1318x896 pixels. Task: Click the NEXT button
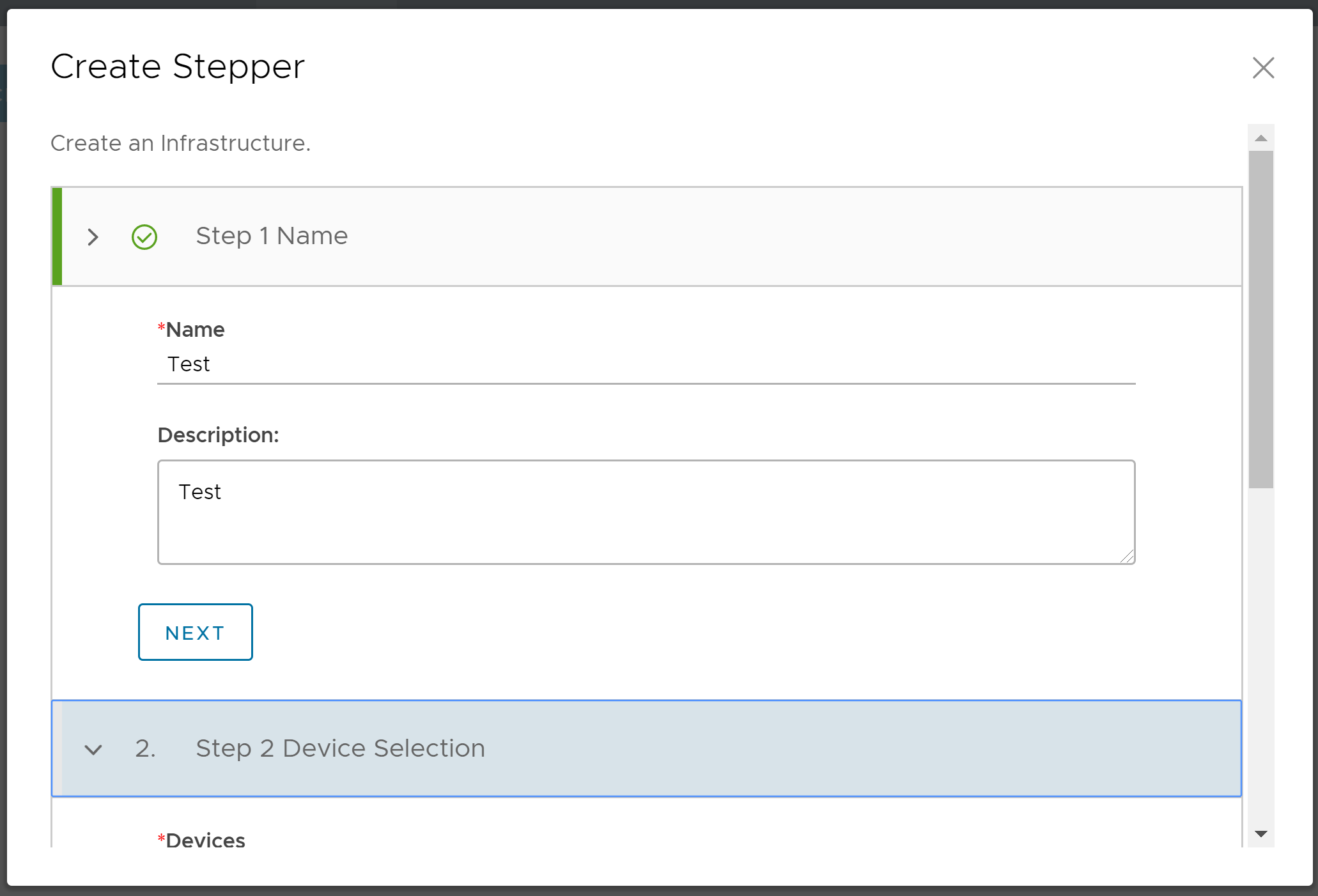coord(195,632)
